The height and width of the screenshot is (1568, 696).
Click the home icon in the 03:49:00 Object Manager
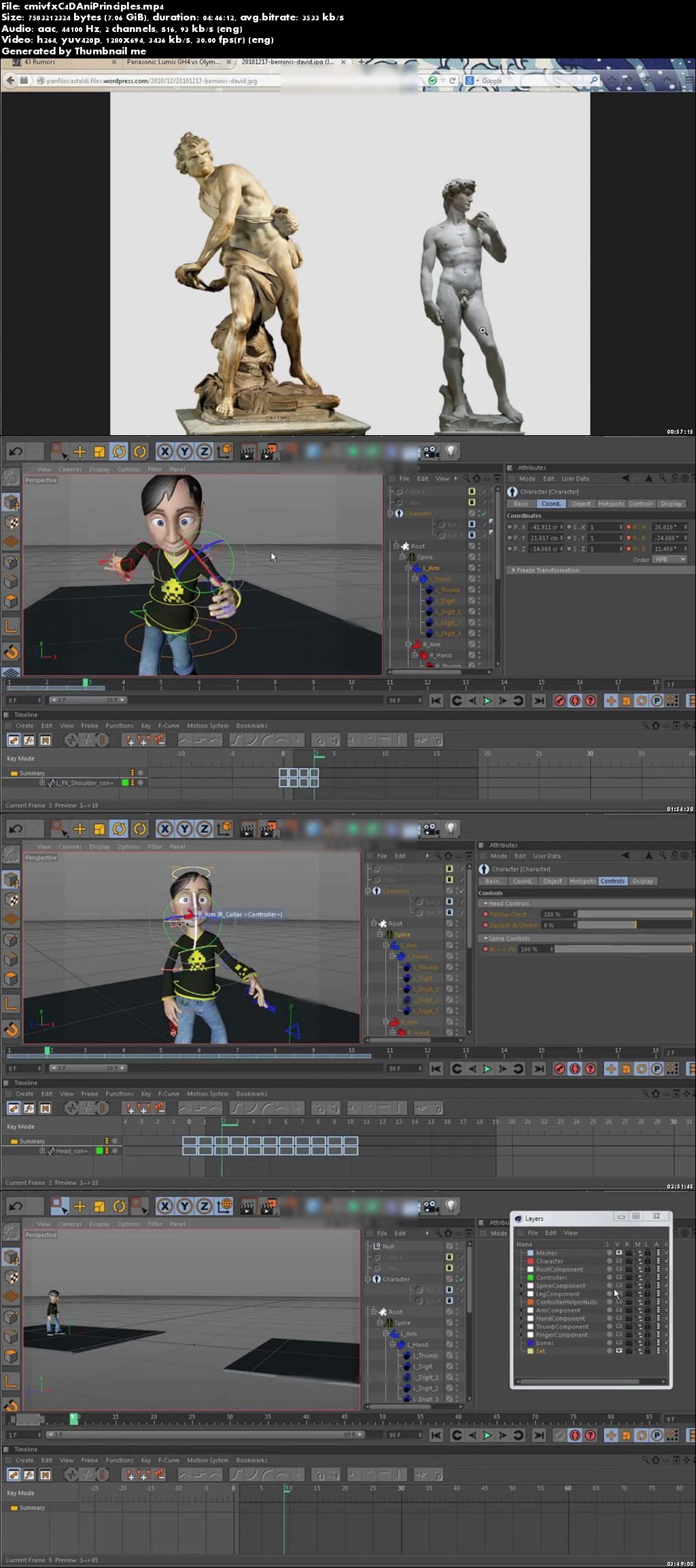click(x=449, y=1233)
